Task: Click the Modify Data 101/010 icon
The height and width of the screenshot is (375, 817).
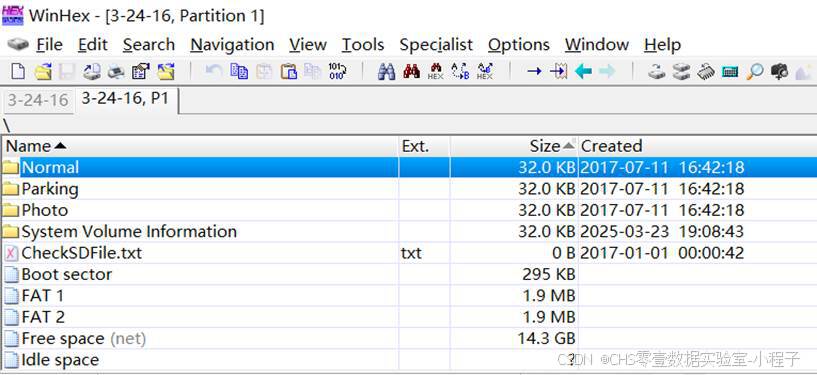Action: (x=338, y=71)
